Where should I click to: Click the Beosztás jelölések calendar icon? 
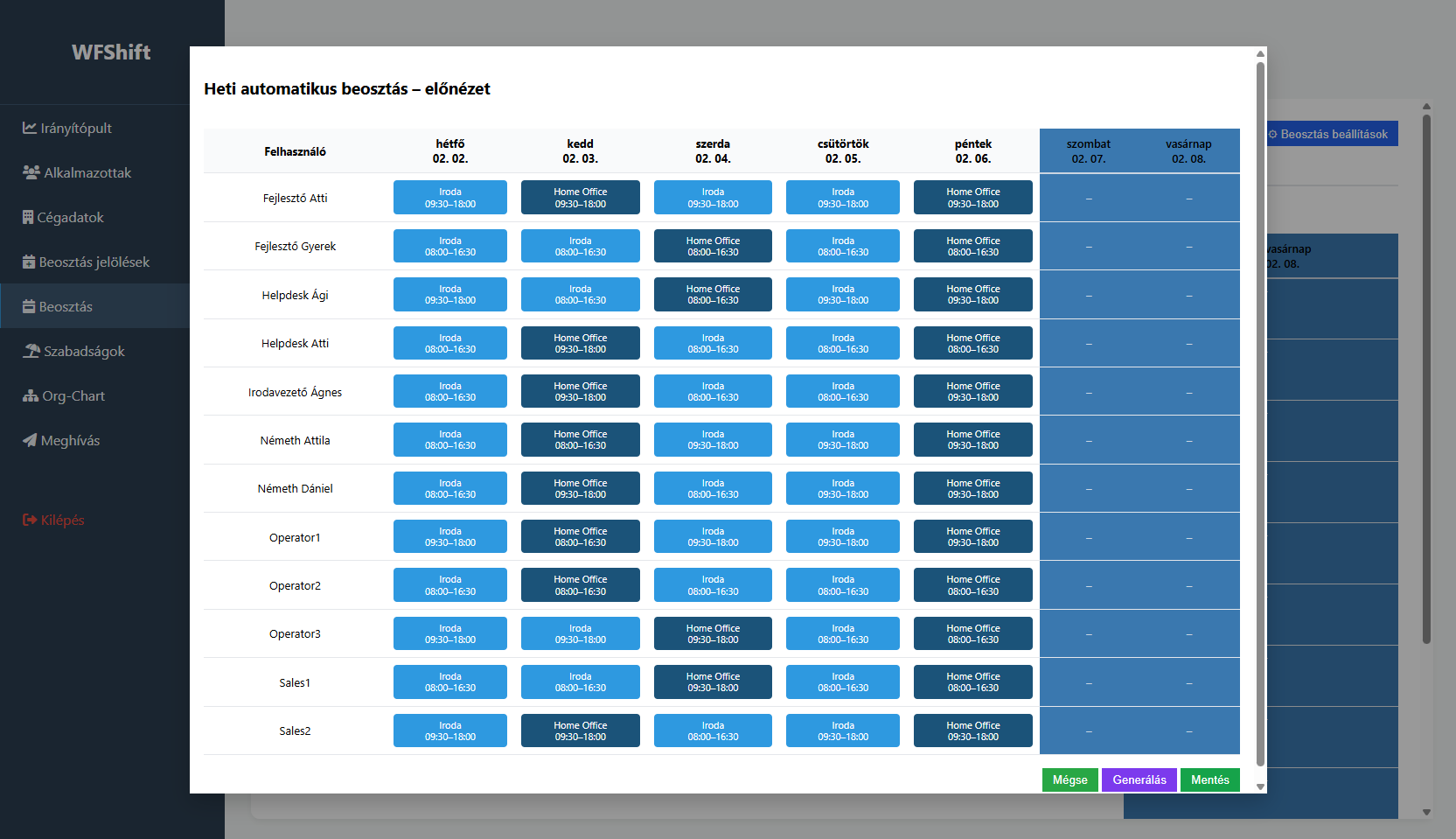[x=29, y=262]
